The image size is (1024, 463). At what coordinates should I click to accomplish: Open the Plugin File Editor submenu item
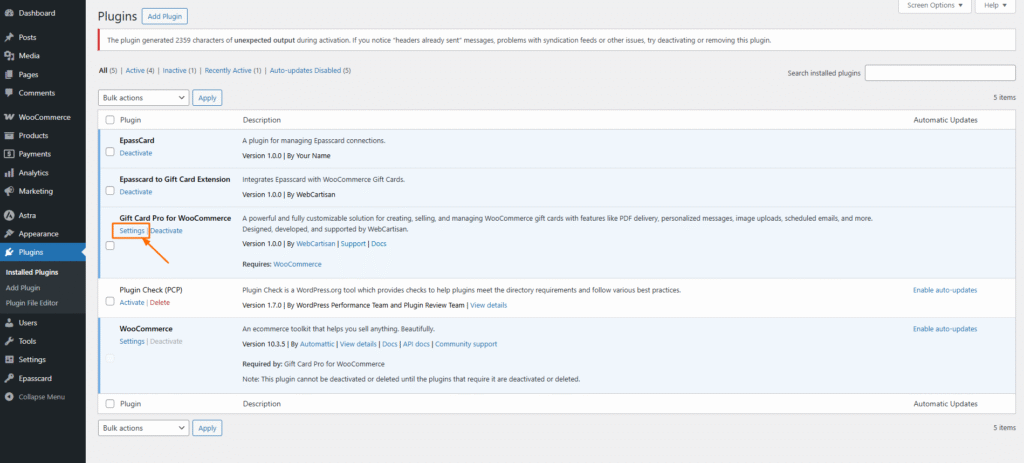click(x=33, y=302)
